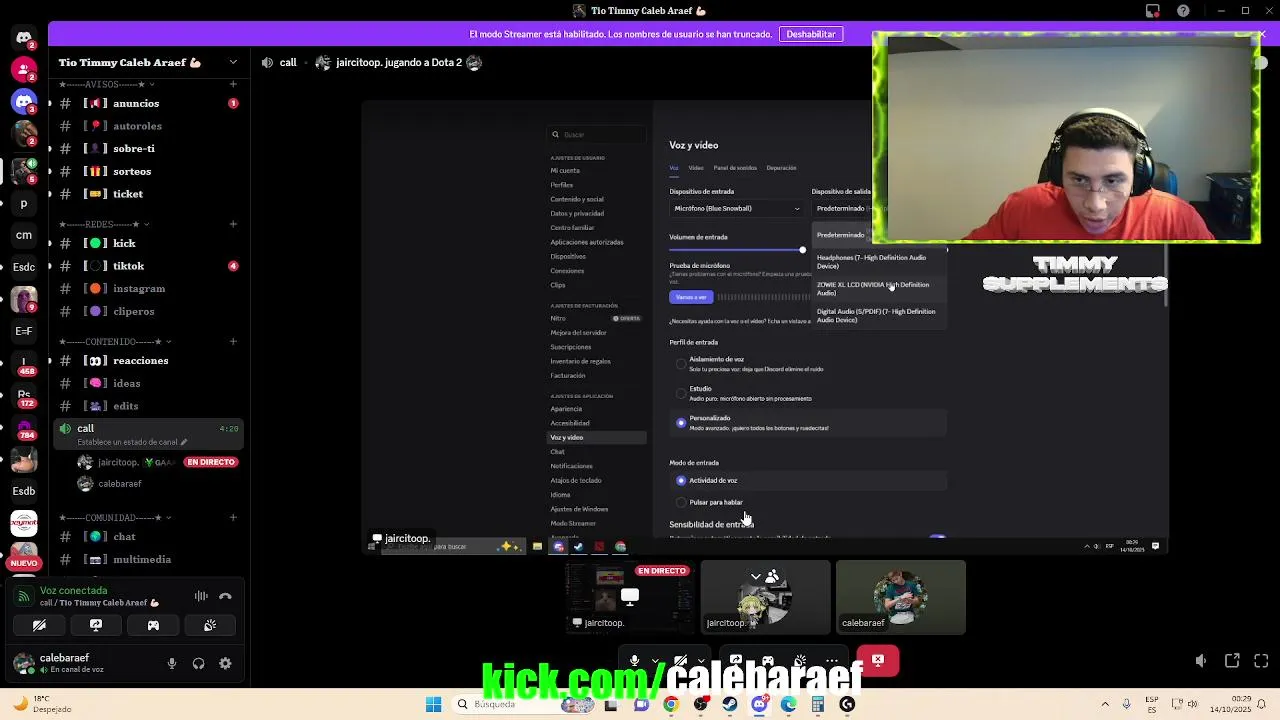Switch to Panel de sonidos tab in stream

coord(735,168)
